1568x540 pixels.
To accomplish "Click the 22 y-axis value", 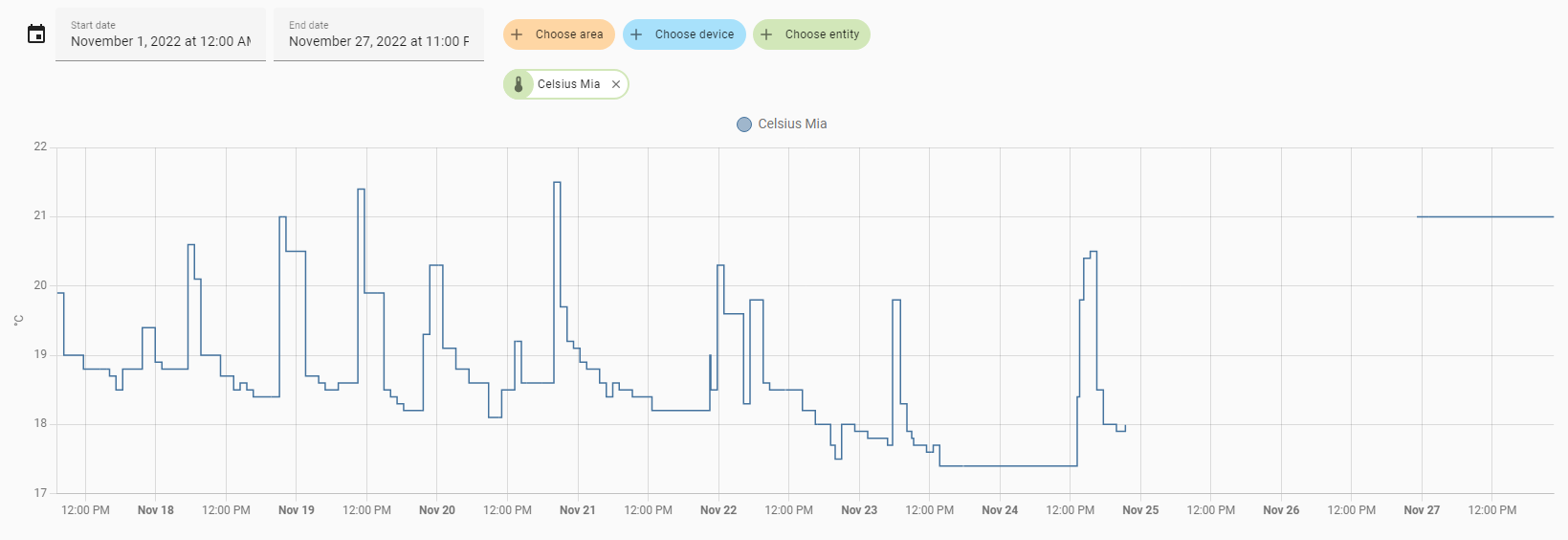I will 40,146.
